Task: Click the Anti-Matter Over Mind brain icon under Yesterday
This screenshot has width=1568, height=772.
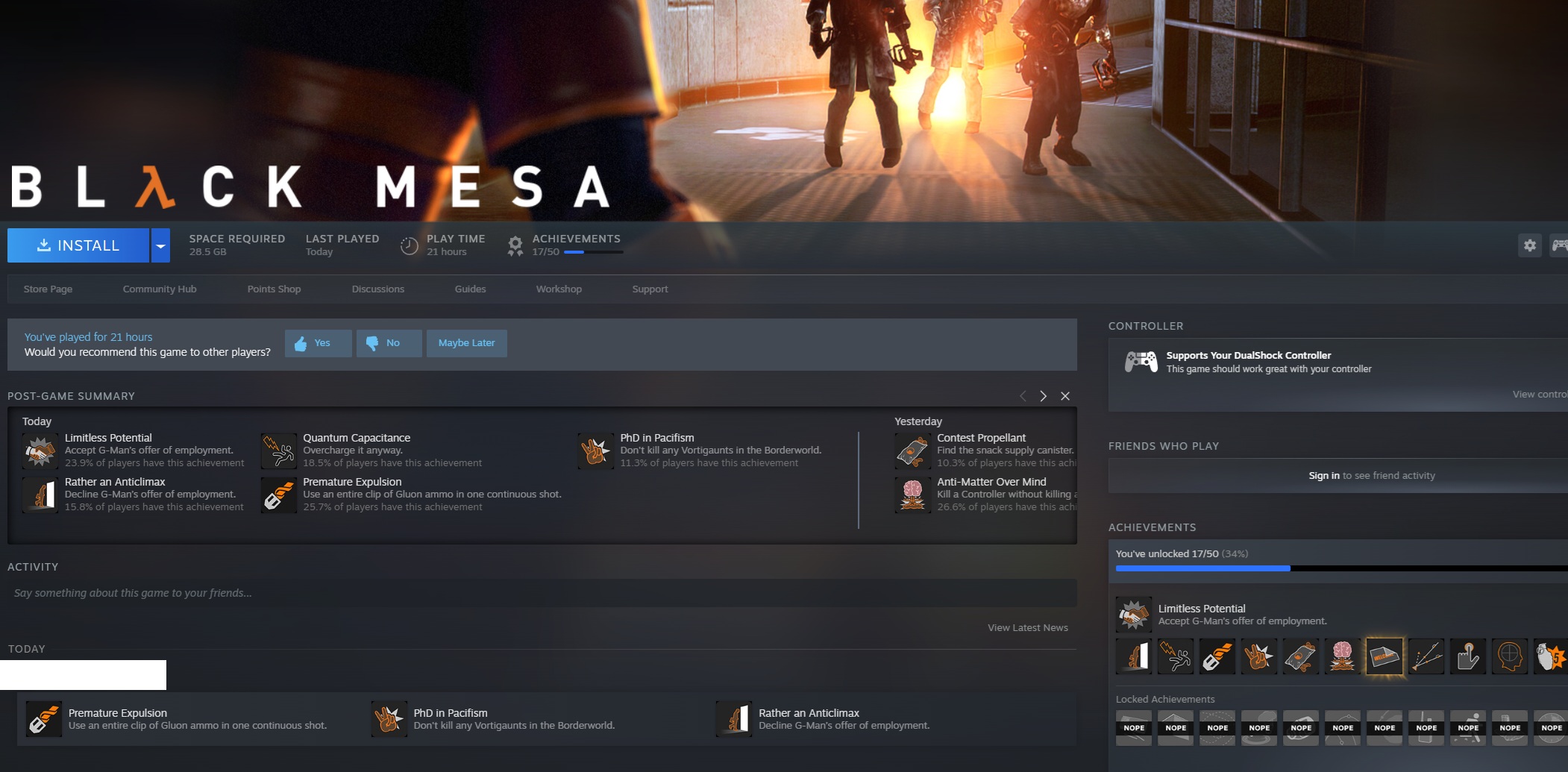Action: [x=912, y=495]
